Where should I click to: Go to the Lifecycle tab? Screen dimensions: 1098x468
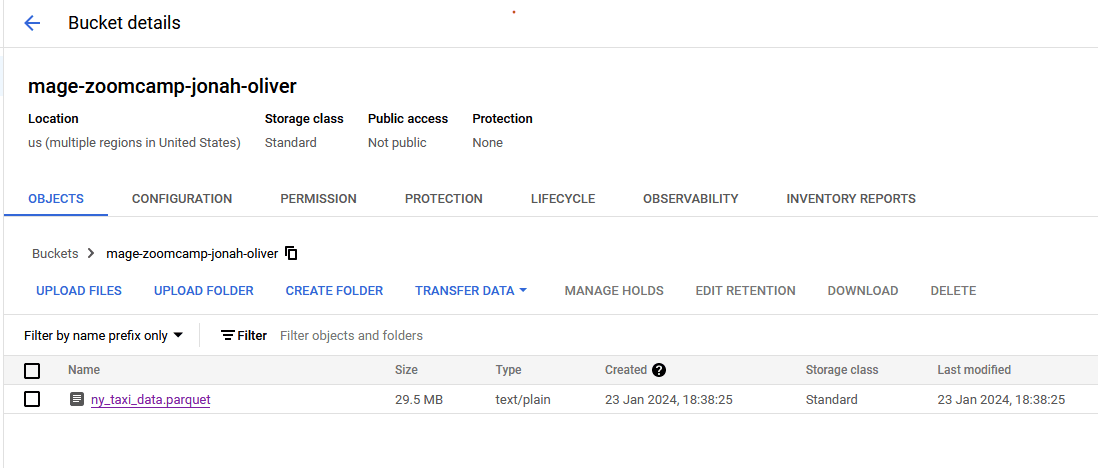(x=563, y=199)
